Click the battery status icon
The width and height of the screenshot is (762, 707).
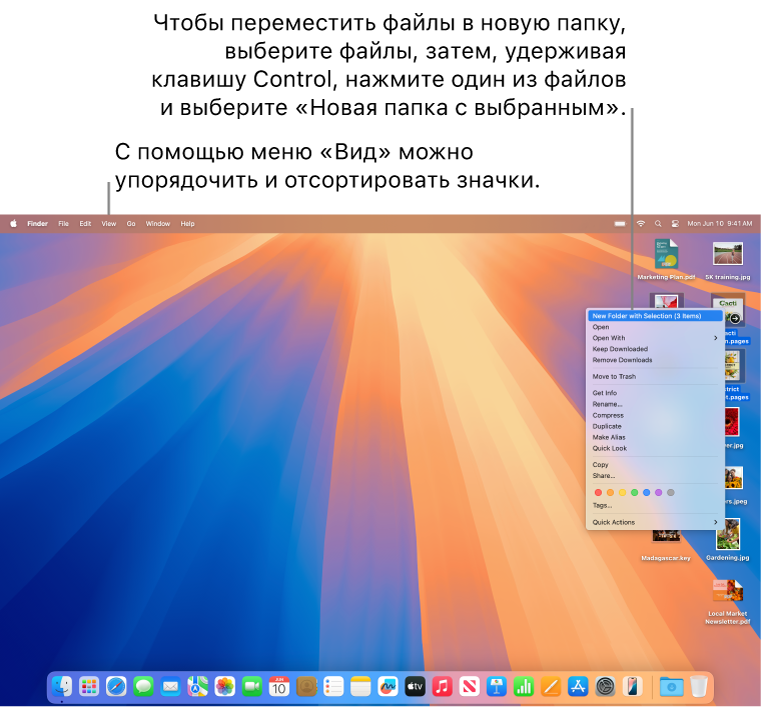point(620,224)
